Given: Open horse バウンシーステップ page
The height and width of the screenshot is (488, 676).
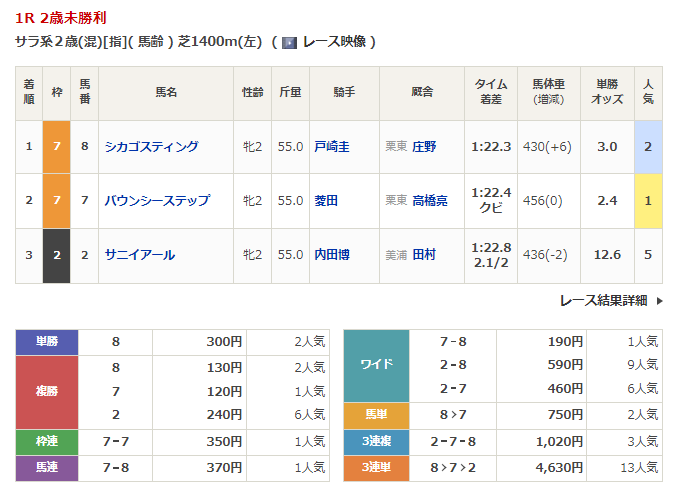Looking at the screenshot, I should point(158,200).
